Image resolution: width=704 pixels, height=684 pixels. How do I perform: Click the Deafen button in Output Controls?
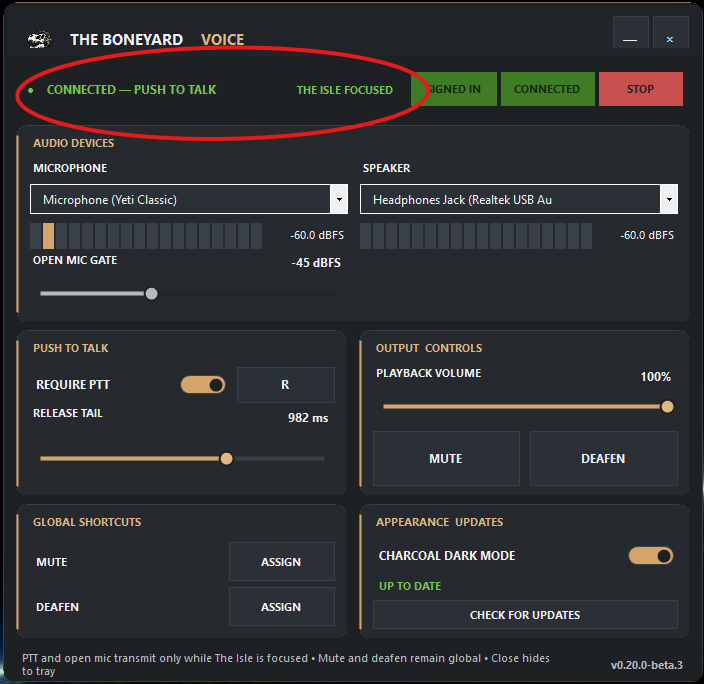click(x=603, y=459)
